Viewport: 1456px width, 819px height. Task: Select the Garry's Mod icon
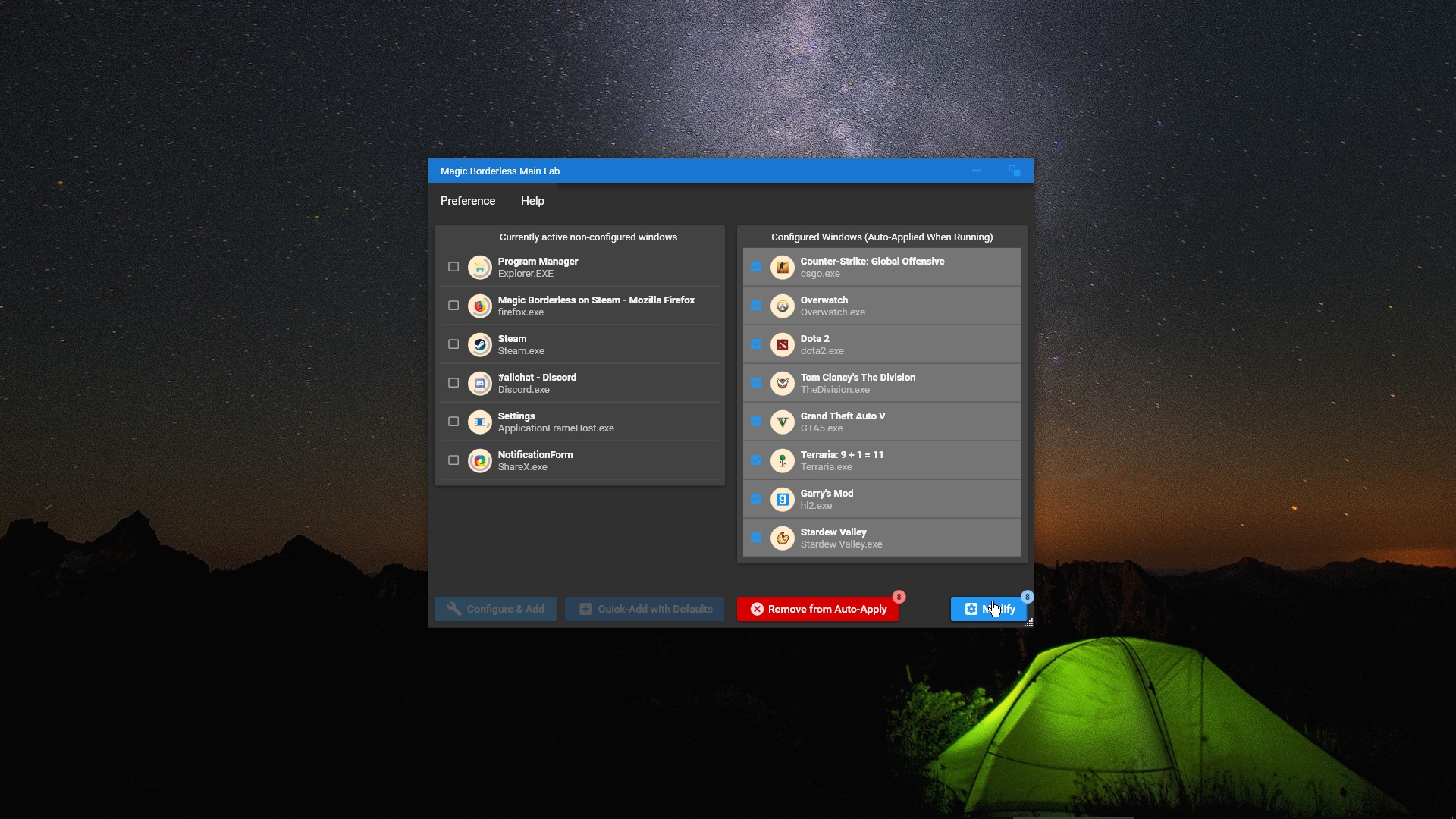(x=783, y=499)
